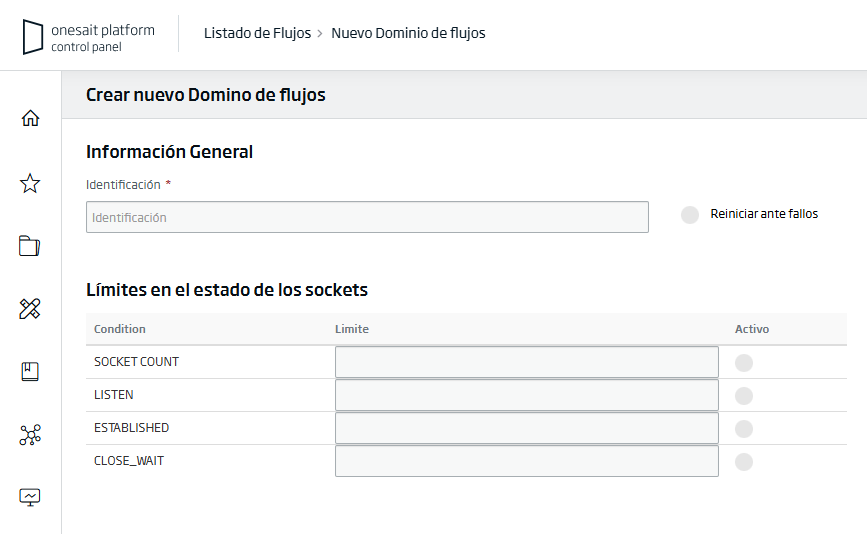Open the book icon in sidebar
This screenshot has height=534, width=867.
tap(30, 372)
